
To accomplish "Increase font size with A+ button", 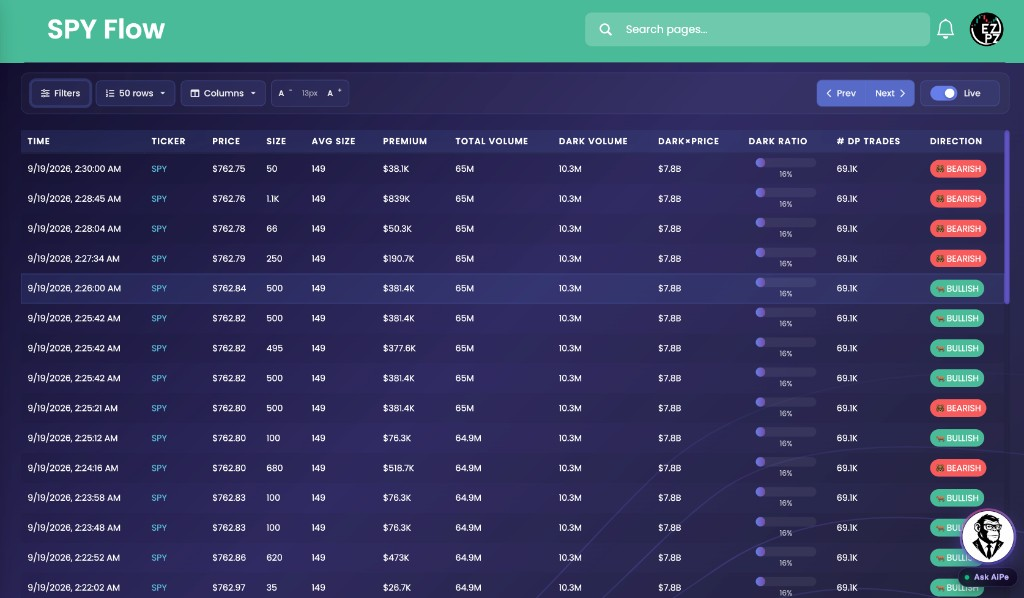I will [x=334, y=93].
